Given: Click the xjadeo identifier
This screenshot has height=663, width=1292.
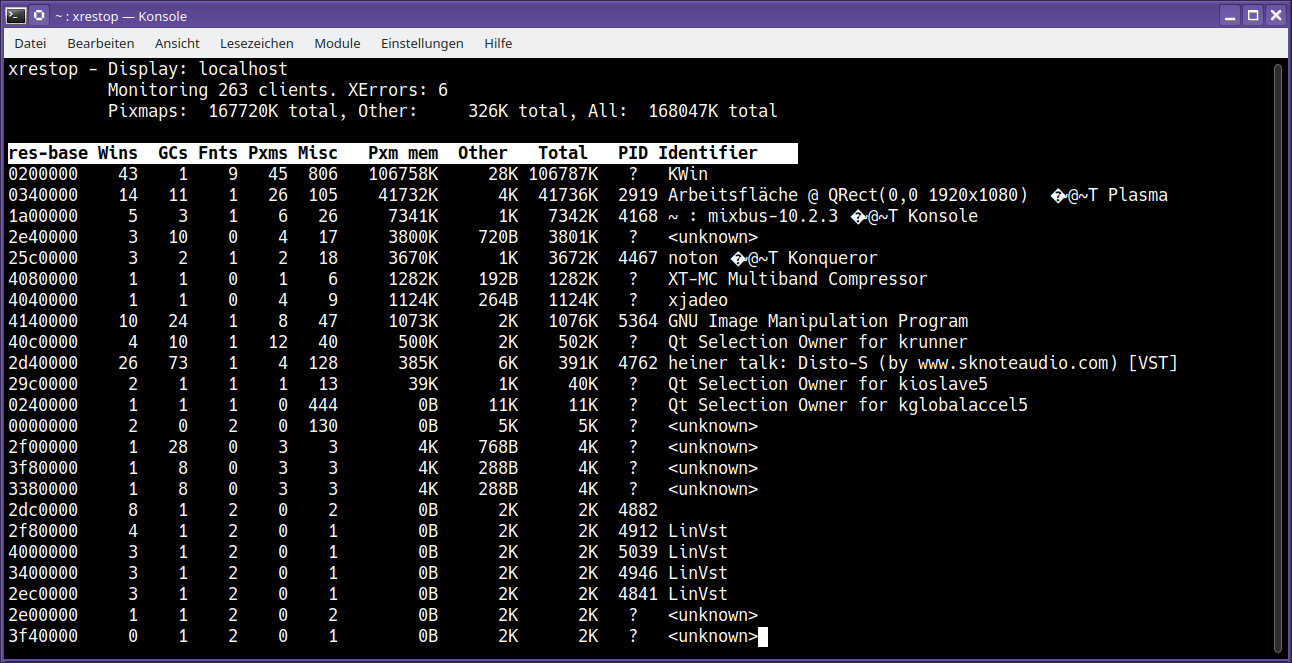Looking at the screenshot, I should [x=698, y=300].
